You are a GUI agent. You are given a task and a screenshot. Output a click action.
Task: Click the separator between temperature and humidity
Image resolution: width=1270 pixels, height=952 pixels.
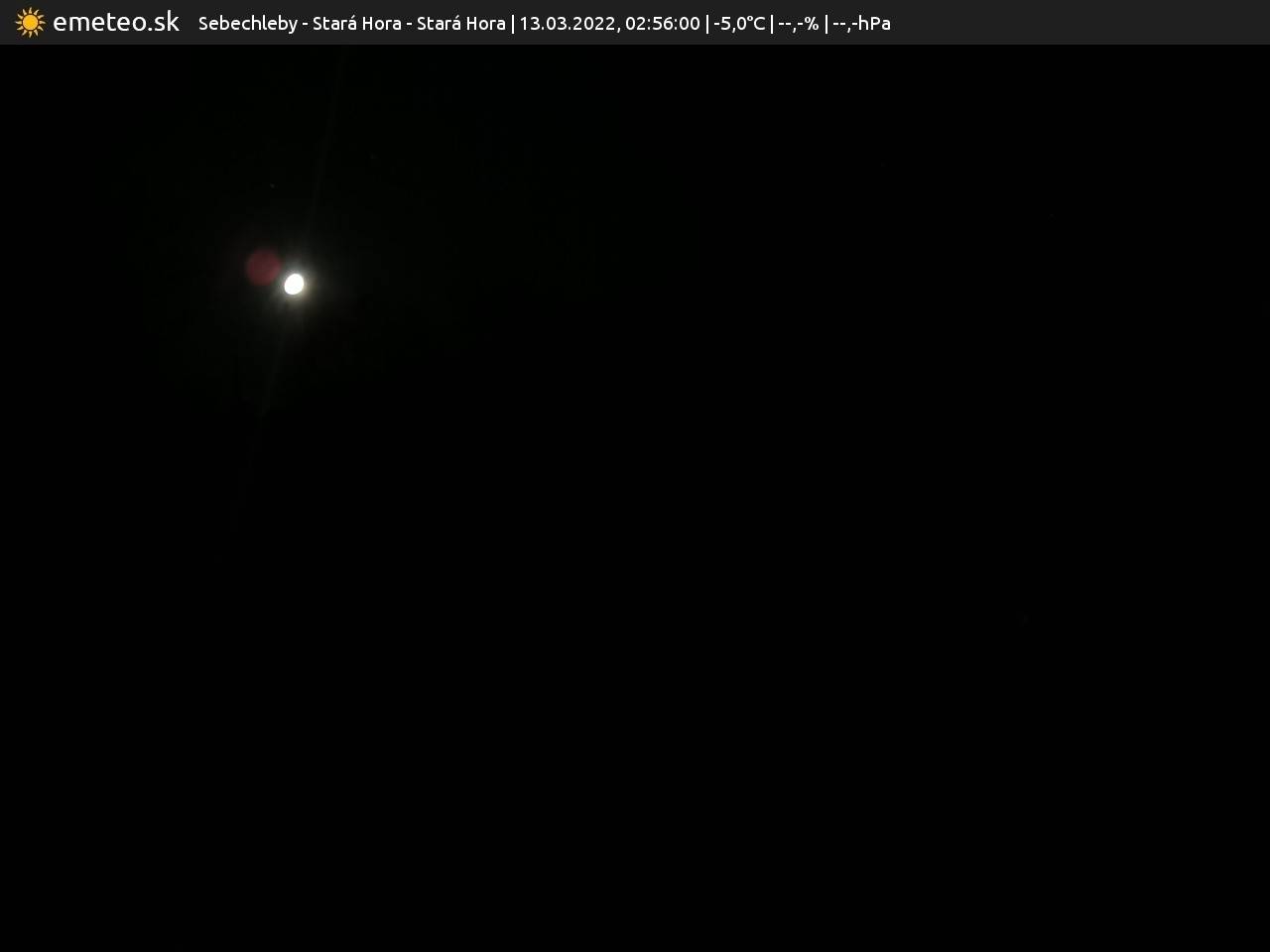click(772, 23)
